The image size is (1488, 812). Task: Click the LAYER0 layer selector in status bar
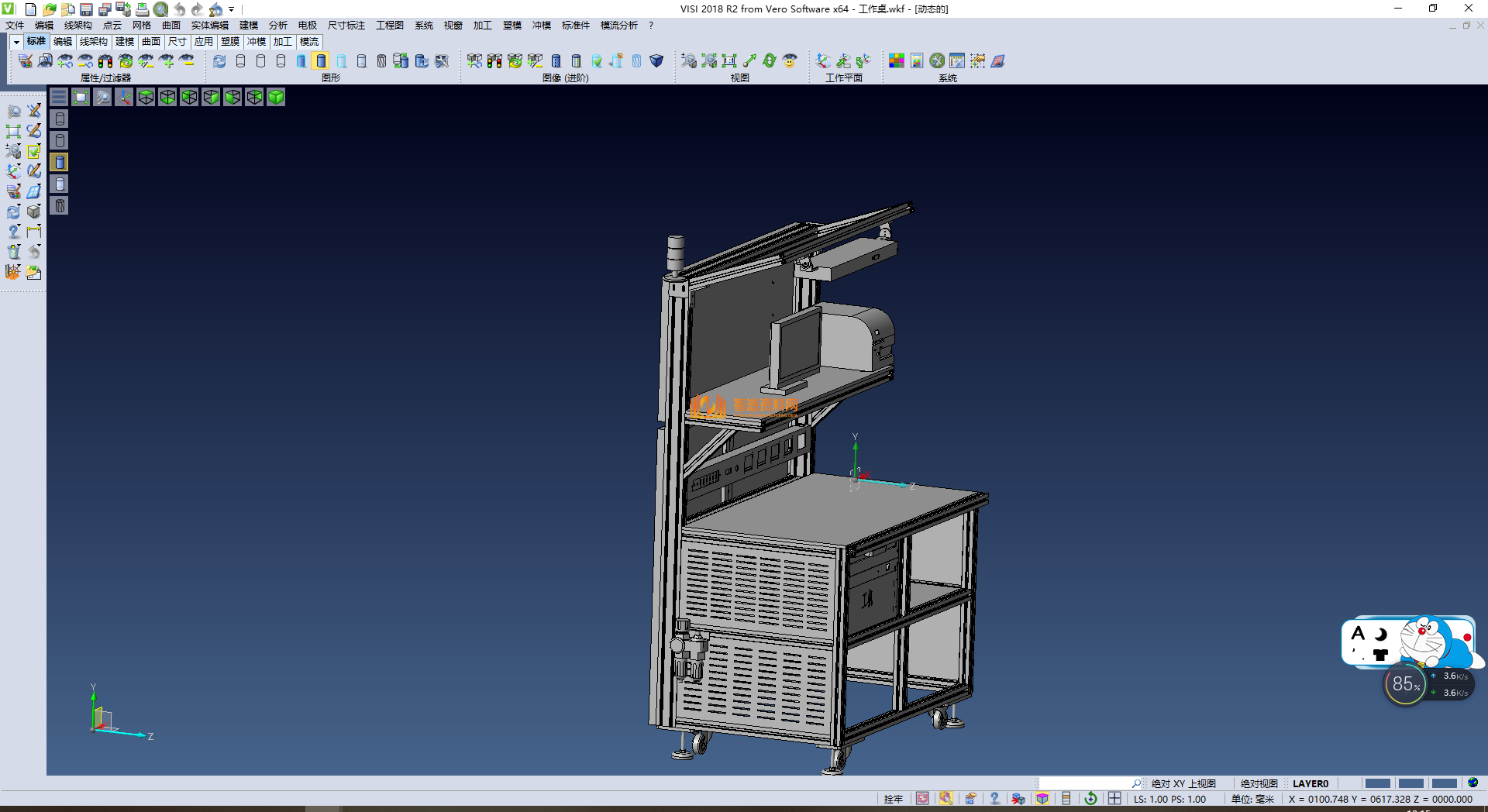(1310, 783)
